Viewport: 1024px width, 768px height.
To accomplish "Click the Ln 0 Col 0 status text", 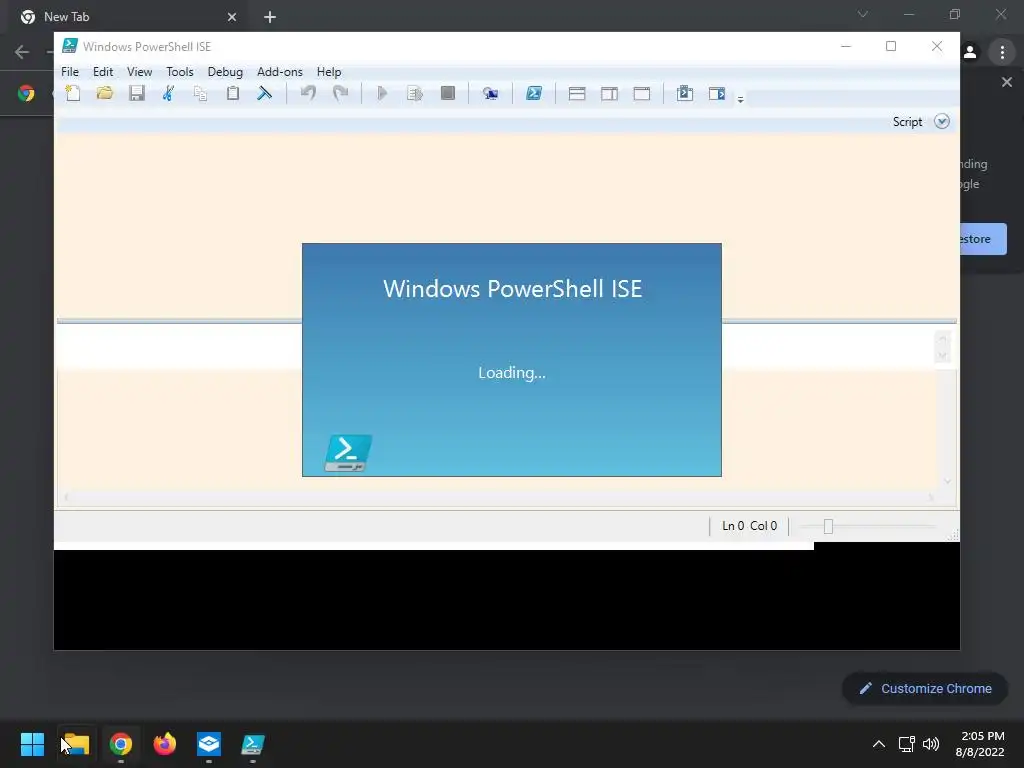I will coord(749,526).
